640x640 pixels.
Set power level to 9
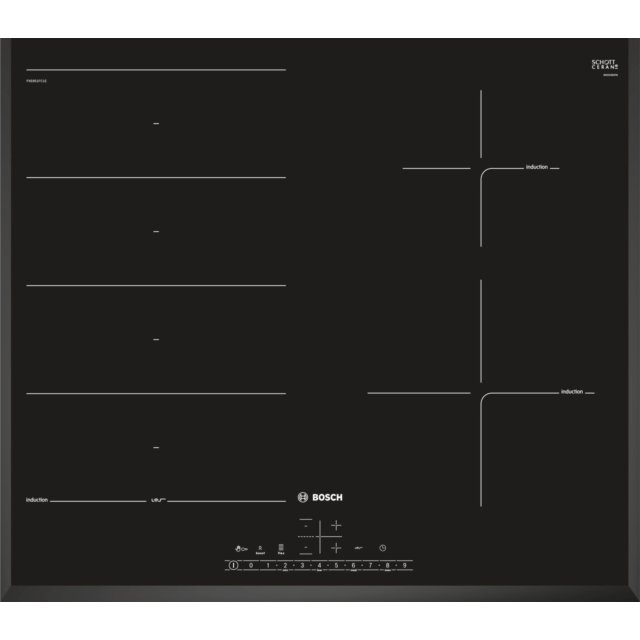(404, 565)
